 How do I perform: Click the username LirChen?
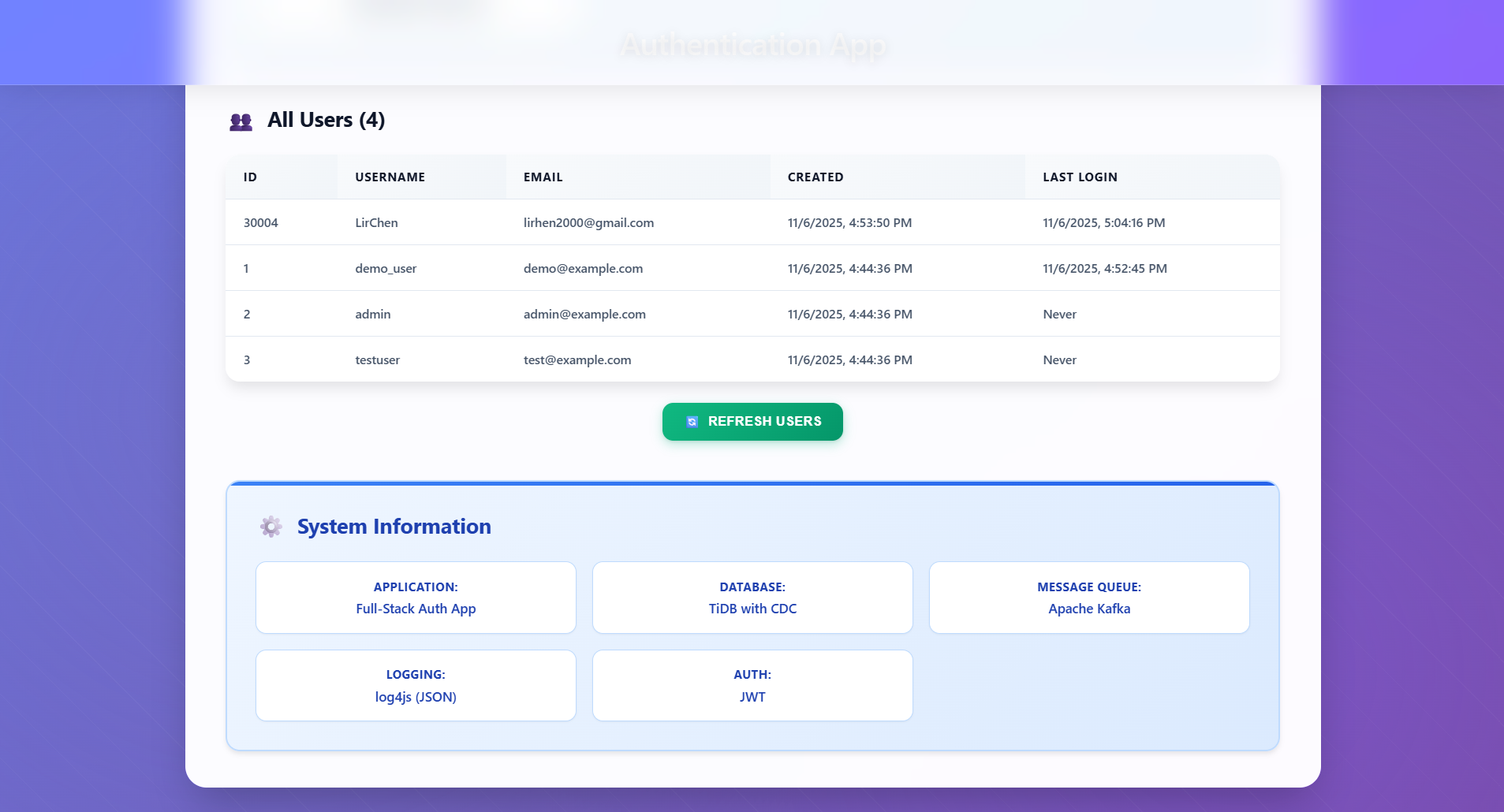(x=376, y=223)
